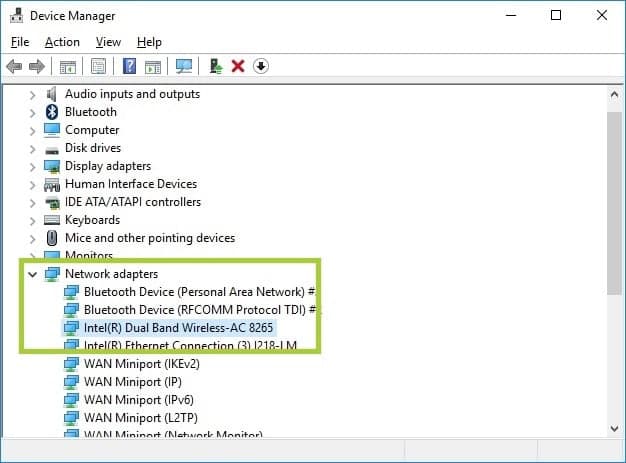The height and width of the screenshot is (463, 626).
Task: Select WAN Miniport (IKEv2) device
Action: click(x=141, y=364)
